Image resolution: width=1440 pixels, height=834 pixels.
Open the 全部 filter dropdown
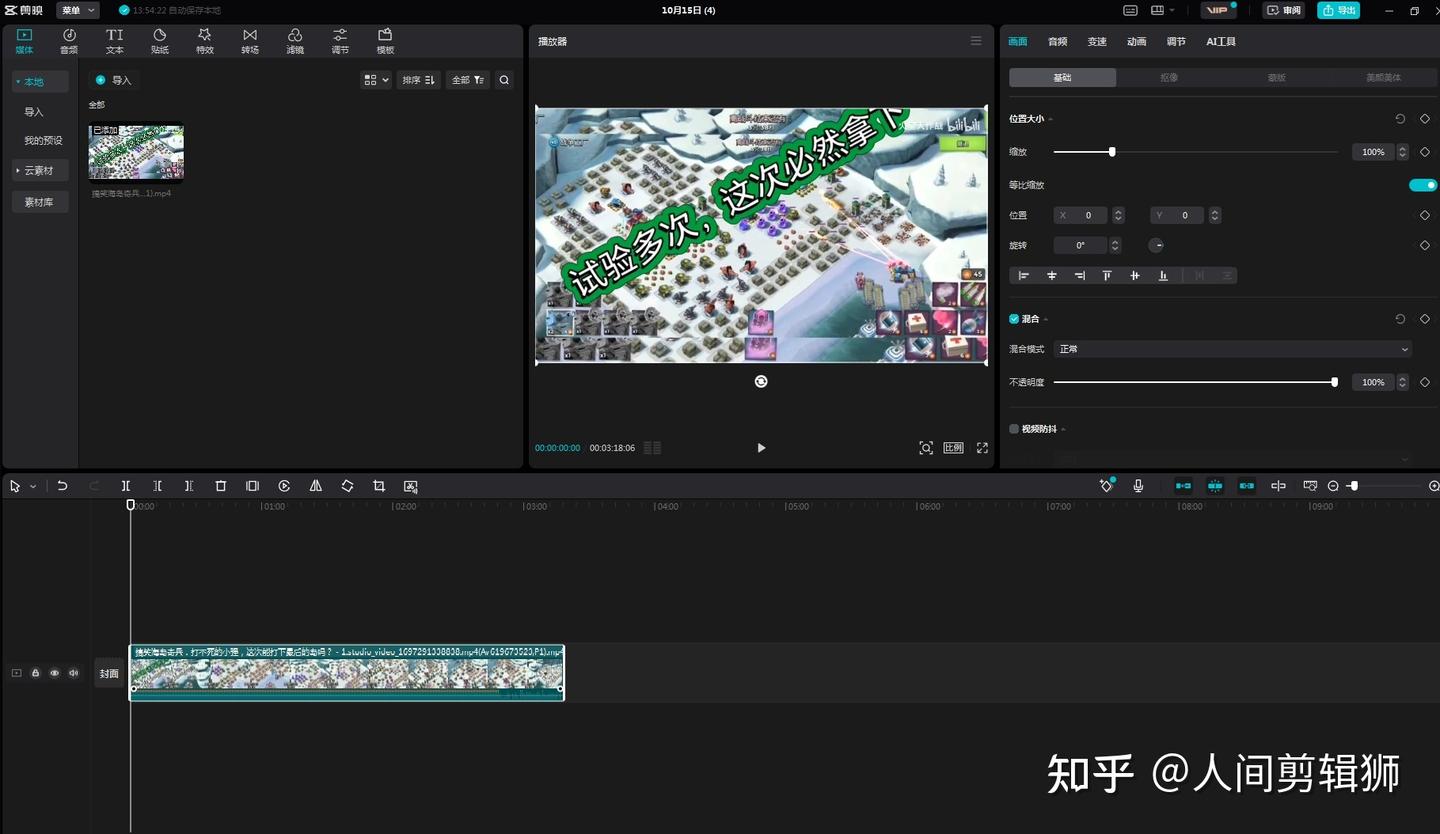click(x=468, y=80)
